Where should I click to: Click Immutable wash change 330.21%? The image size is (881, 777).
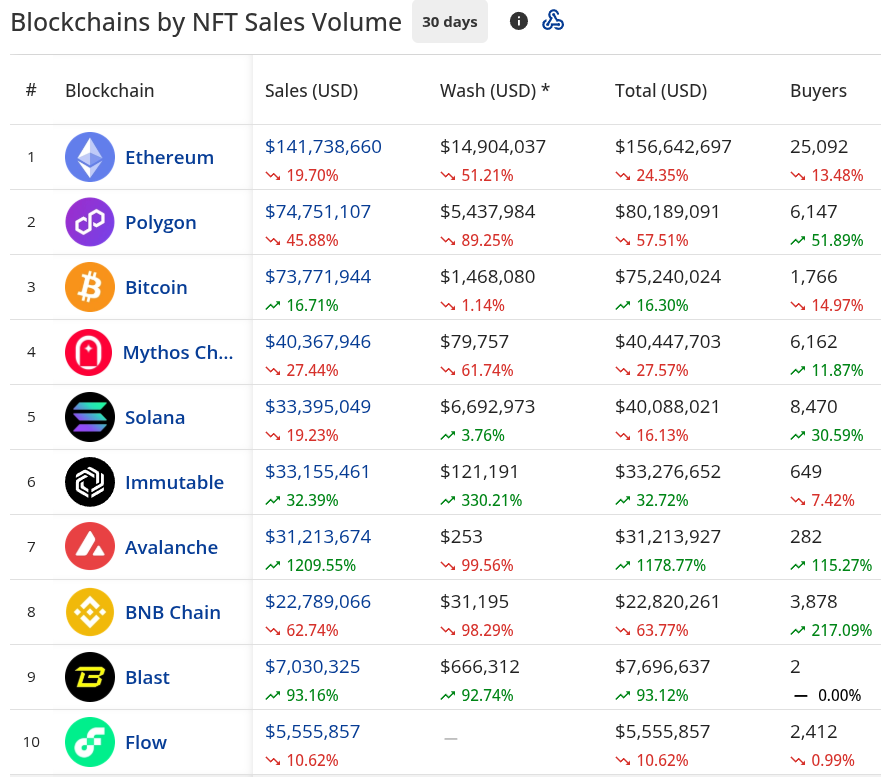(x=482, y=500)
